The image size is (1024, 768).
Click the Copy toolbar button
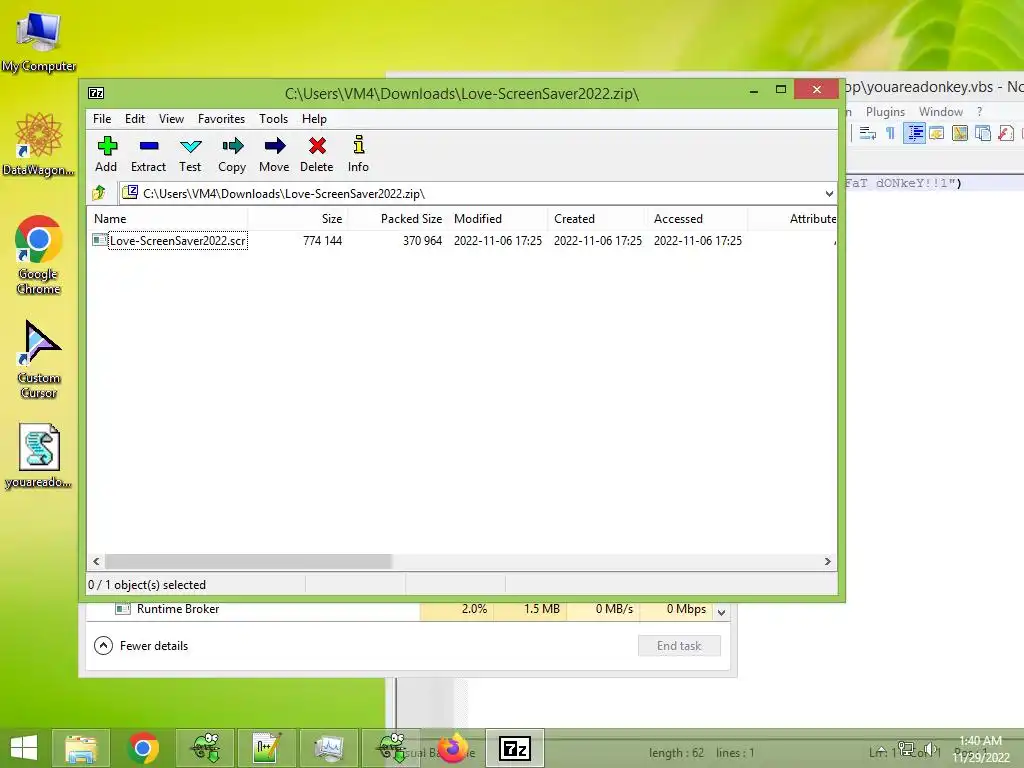coord(232,154)
